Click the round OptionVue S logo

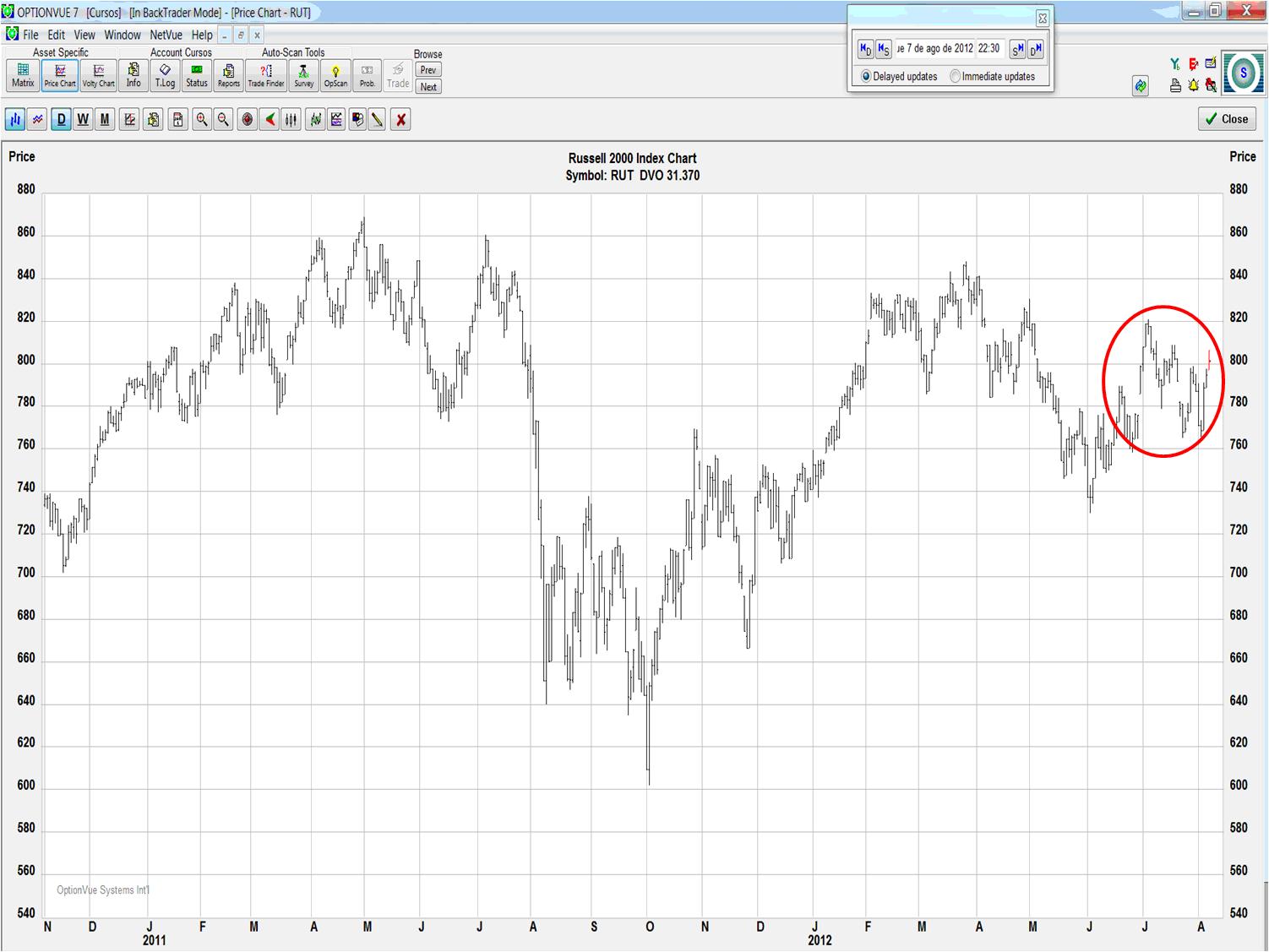tap(1243, 74)
